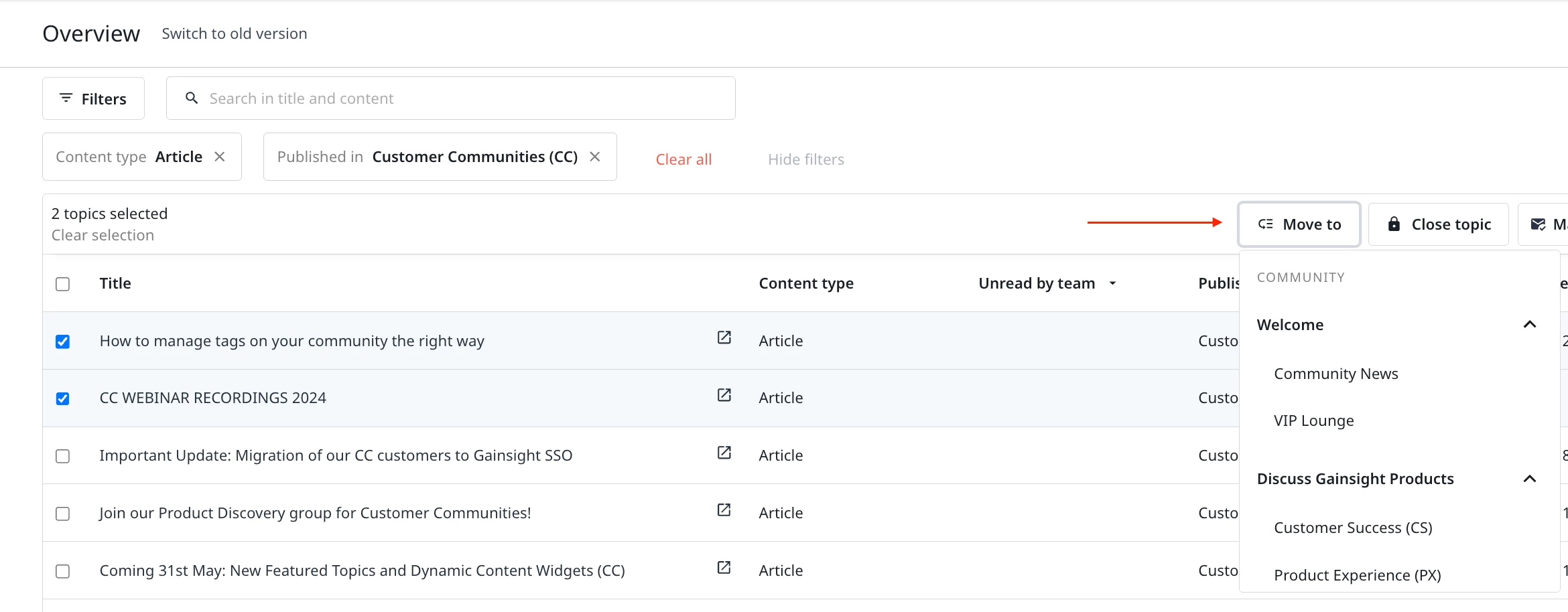Image resolution: width=1568 pixels, height=612 pixels.
Task: Check the Gainsight SSO migration article checkbox
Action: click(x=63, y=456)
